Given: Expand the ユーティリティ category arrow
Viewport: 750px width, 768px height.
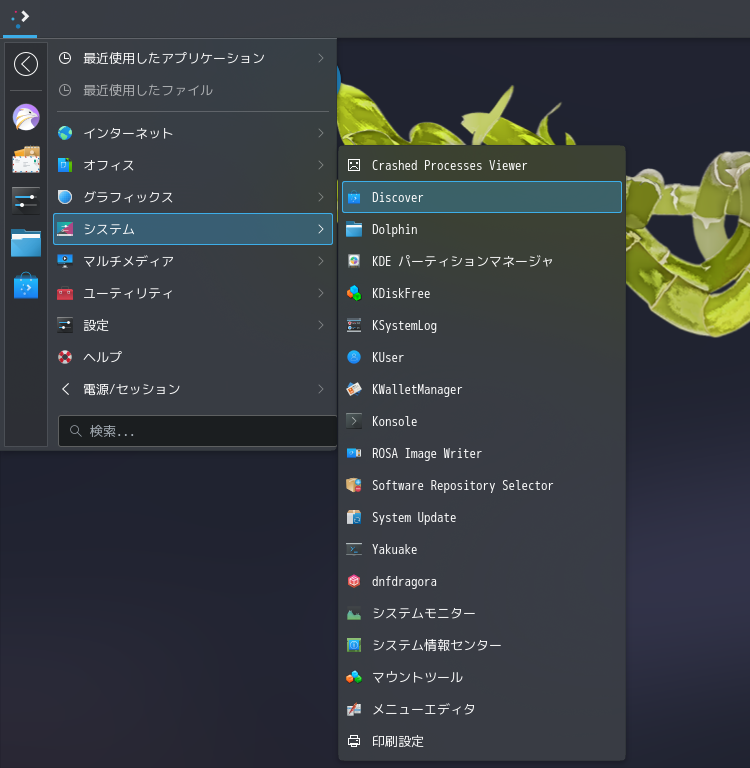Looking at the screenshot, I should 321,293.
